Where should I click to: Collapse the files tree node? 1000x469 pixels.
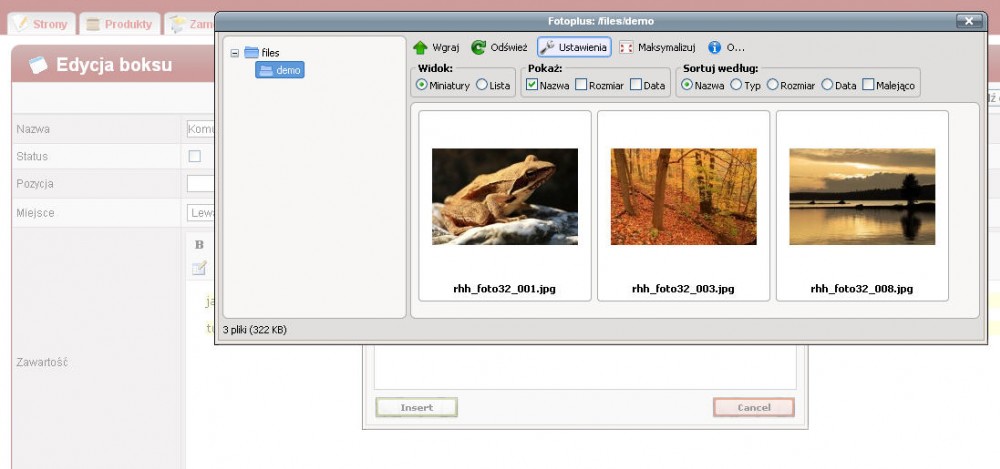pyautogui.click(x=235, y=53)
